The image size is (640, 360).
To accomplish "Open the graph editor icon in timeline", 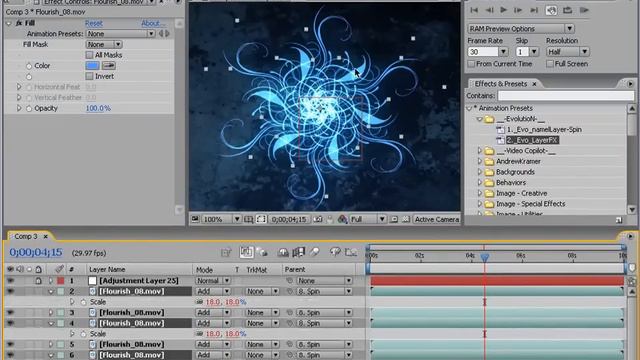I will [351, 253].
